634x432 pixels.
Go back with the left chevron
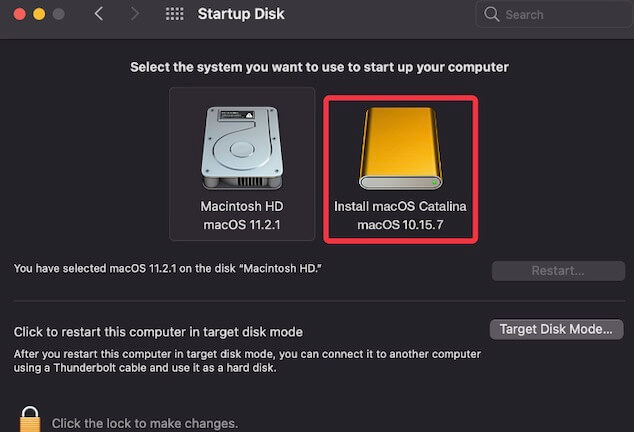98,14
